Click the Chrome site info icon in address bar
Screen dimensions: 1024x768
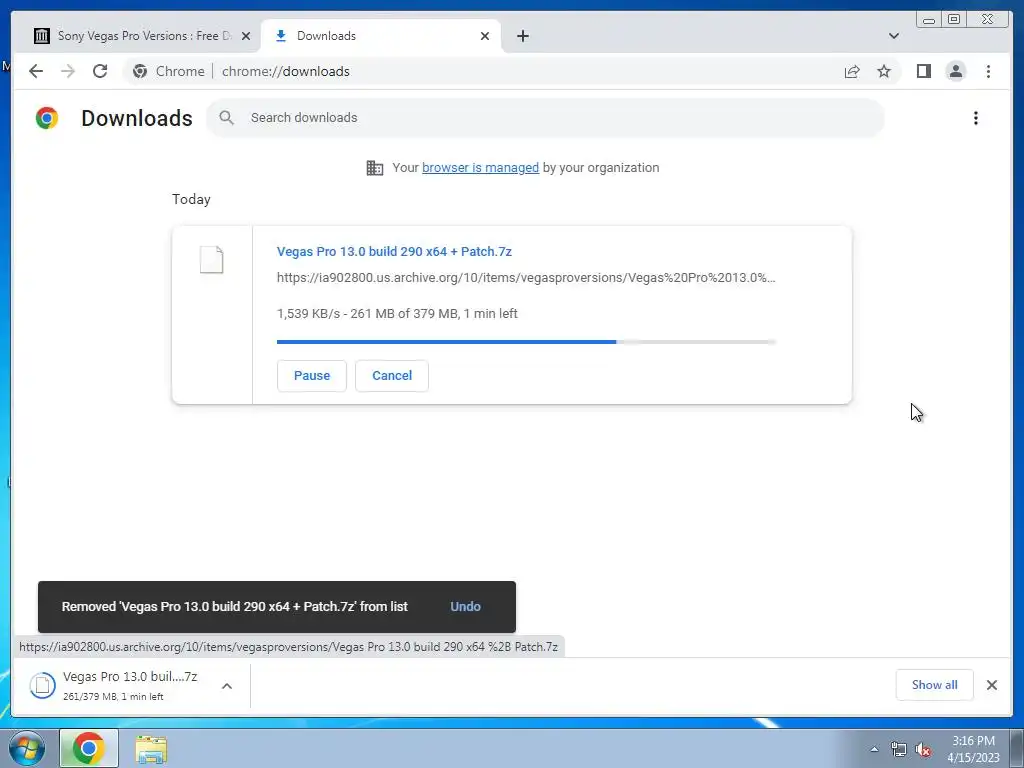tap(140, 71)
